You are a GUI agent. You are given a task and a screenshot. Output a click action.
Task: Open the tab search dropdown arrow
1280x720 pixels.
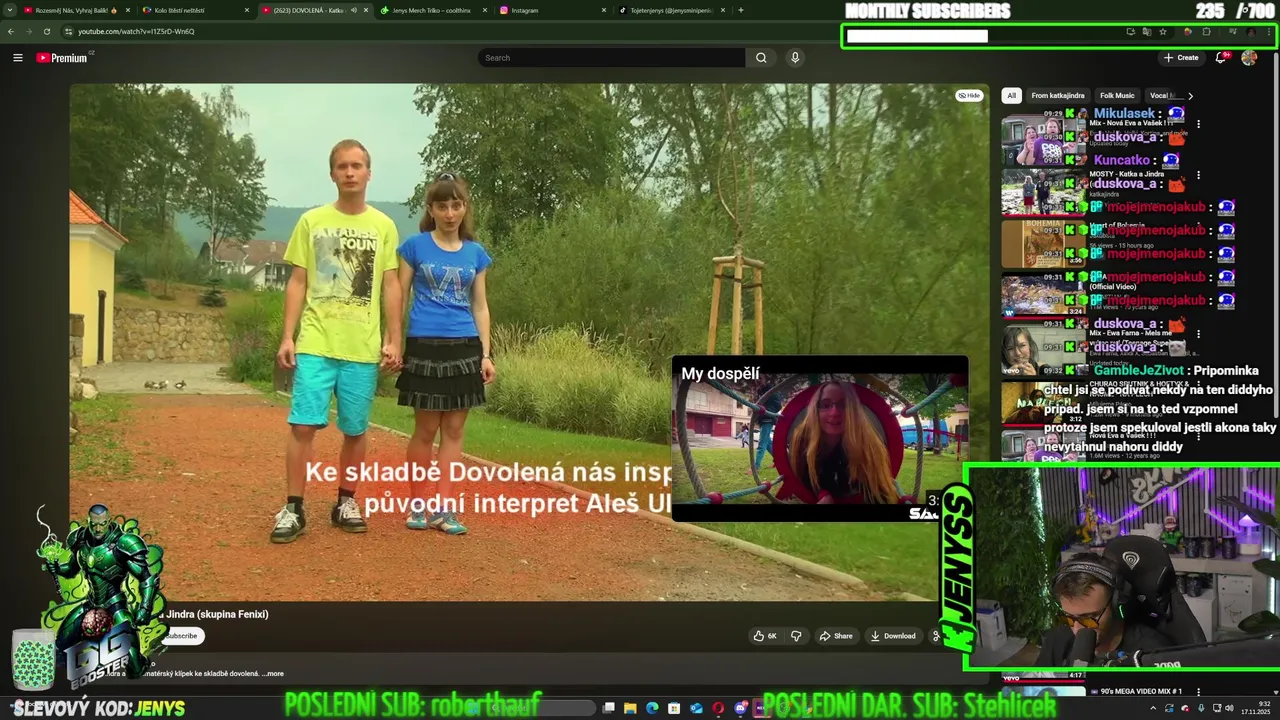pyautogui.click(x=9, y=10)
